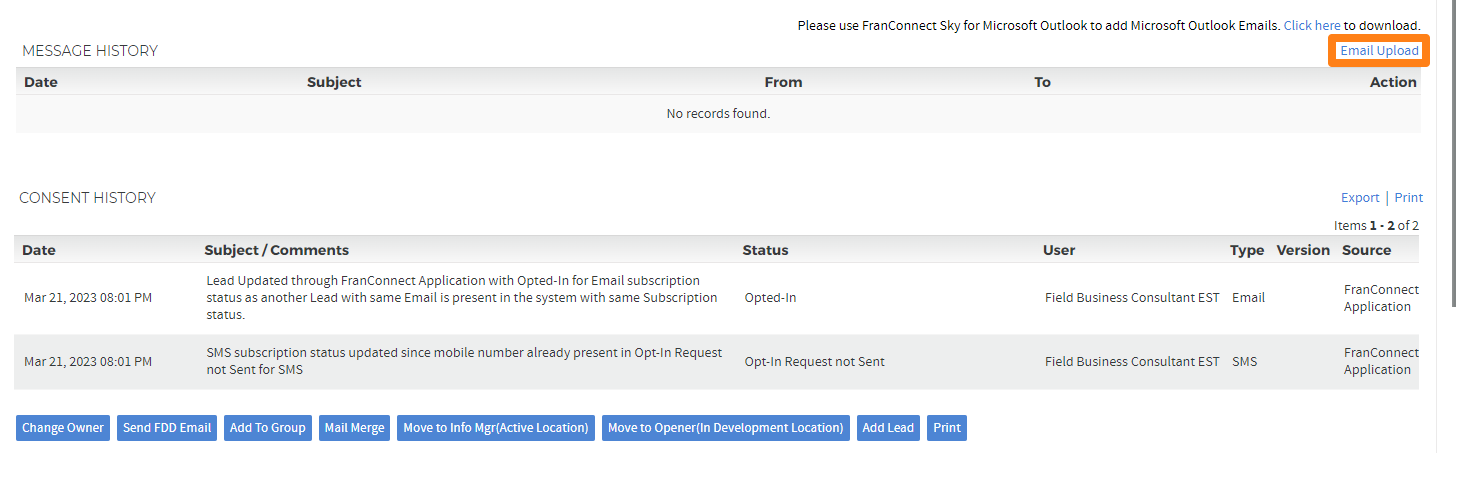Select the From column header
The width and height of the screenshot is (1460, 498).
[x=783, y=82]
